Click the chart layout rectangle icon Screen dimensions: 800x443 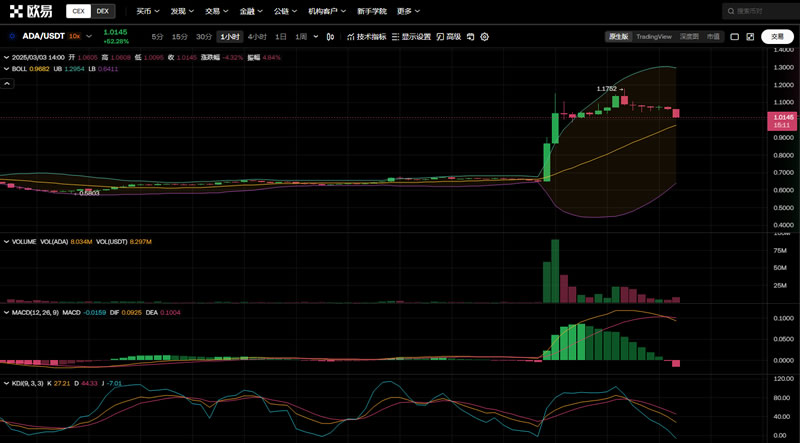[734, 37]
